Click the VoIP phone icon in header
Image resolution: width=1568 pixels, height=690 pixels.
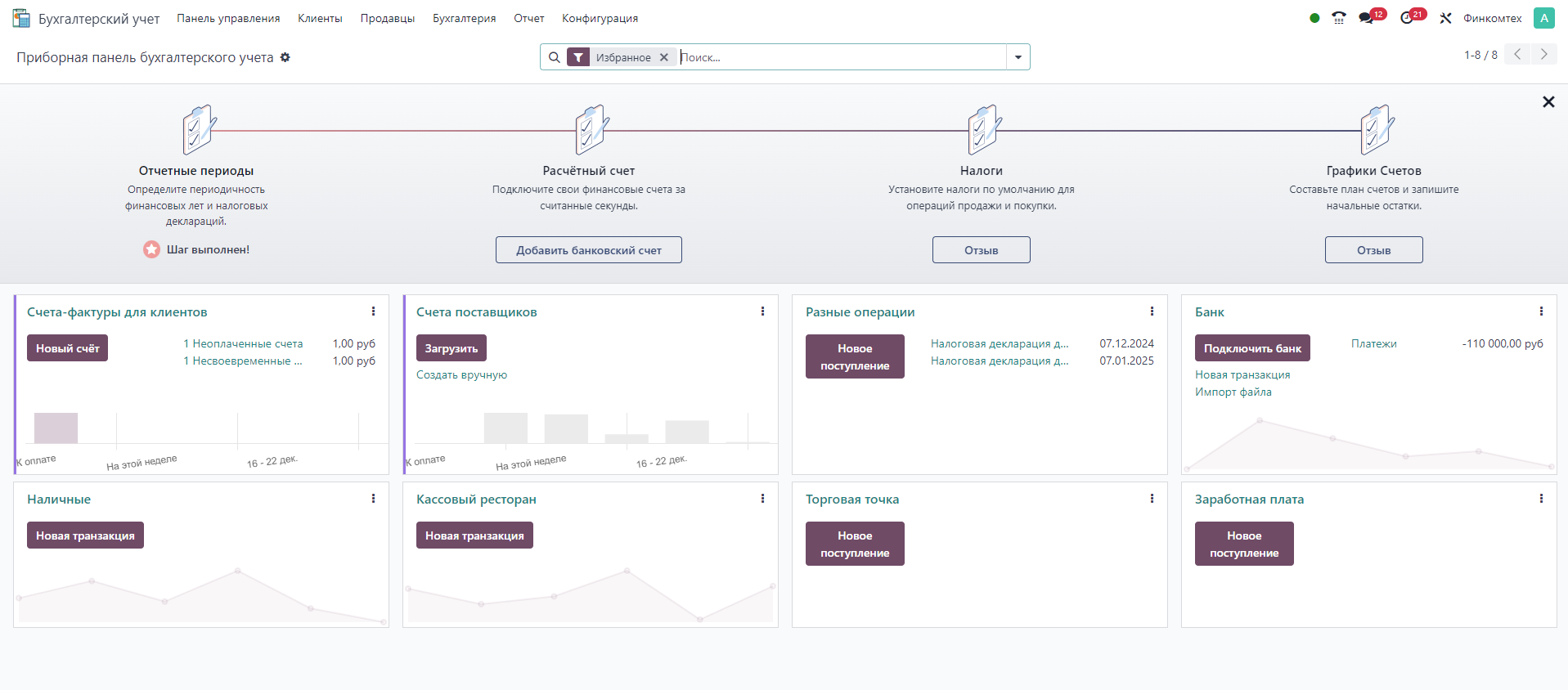[1339, 18]
